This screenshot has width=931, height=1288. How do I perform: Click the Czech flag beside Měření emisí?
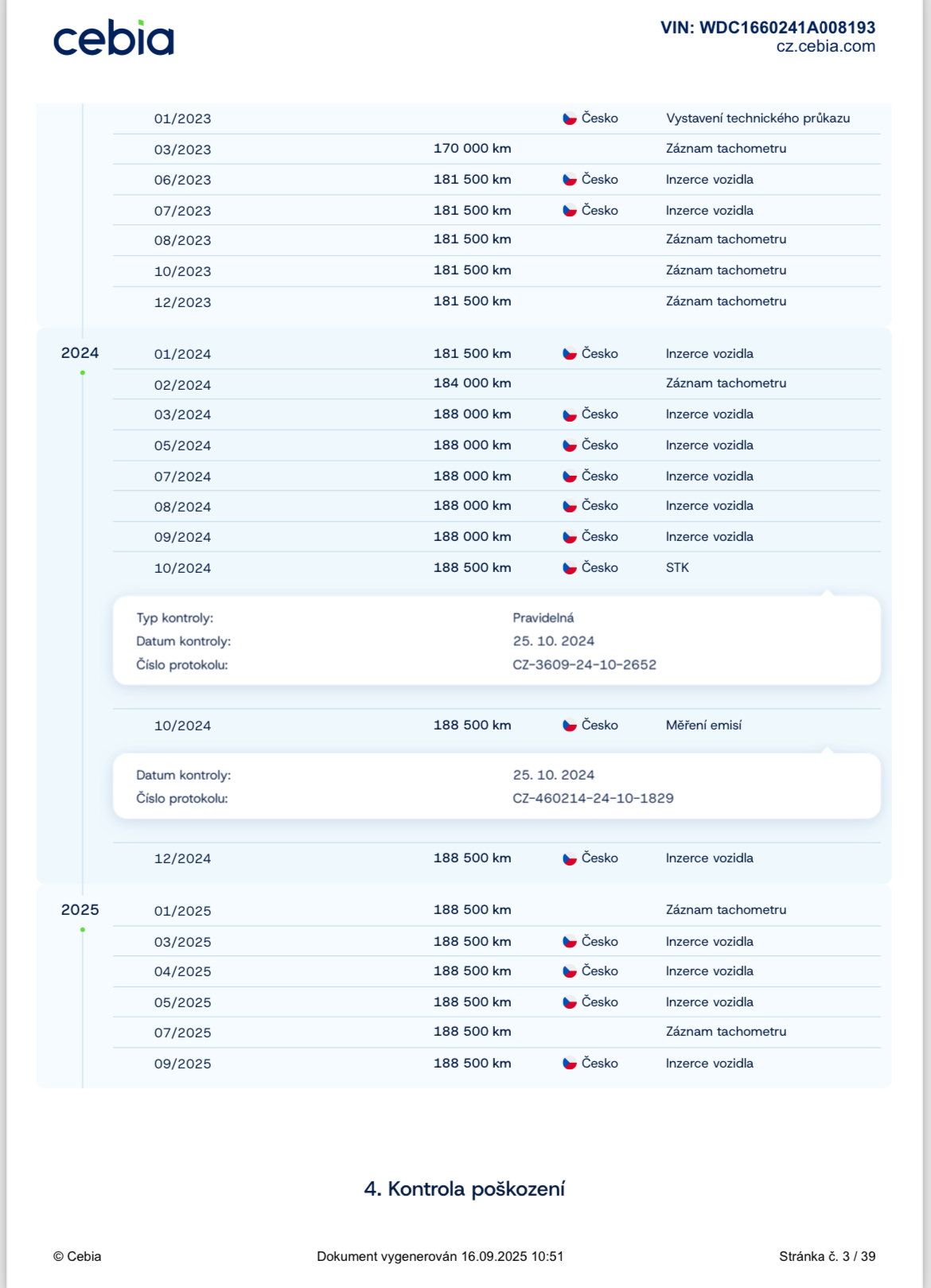point(570,726)
